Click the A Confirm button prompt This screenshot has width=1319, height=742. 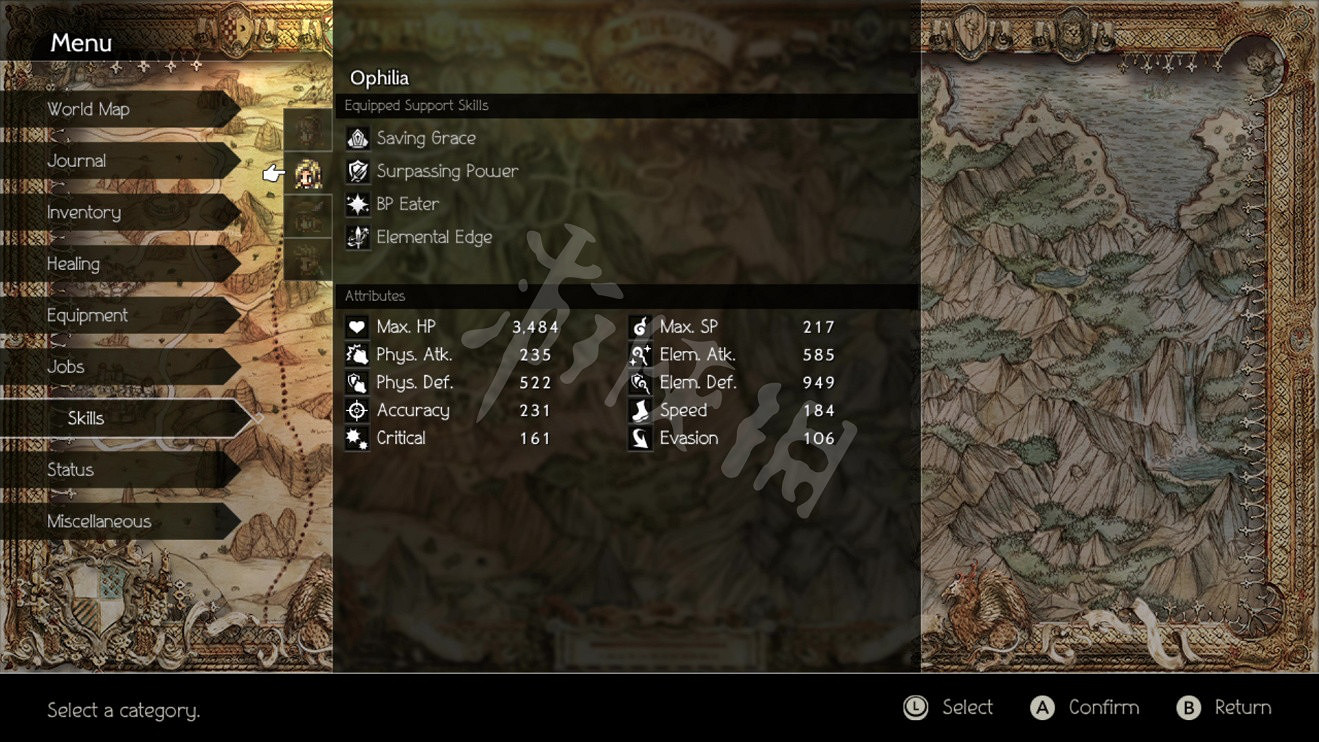[1085, 708]
